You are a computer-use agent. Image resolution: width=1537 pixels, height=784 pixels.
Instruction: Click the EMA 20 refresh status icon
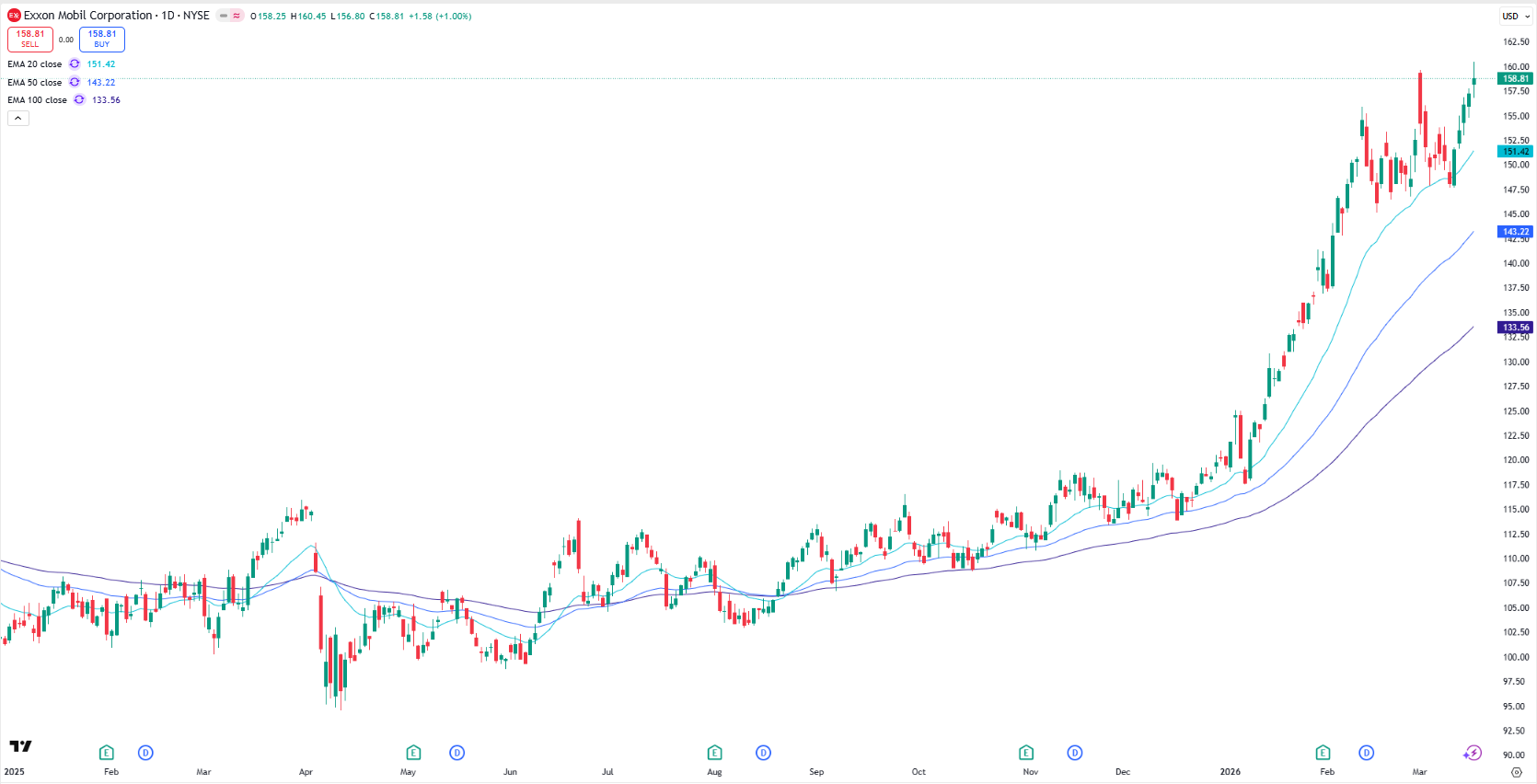point(75,64)
